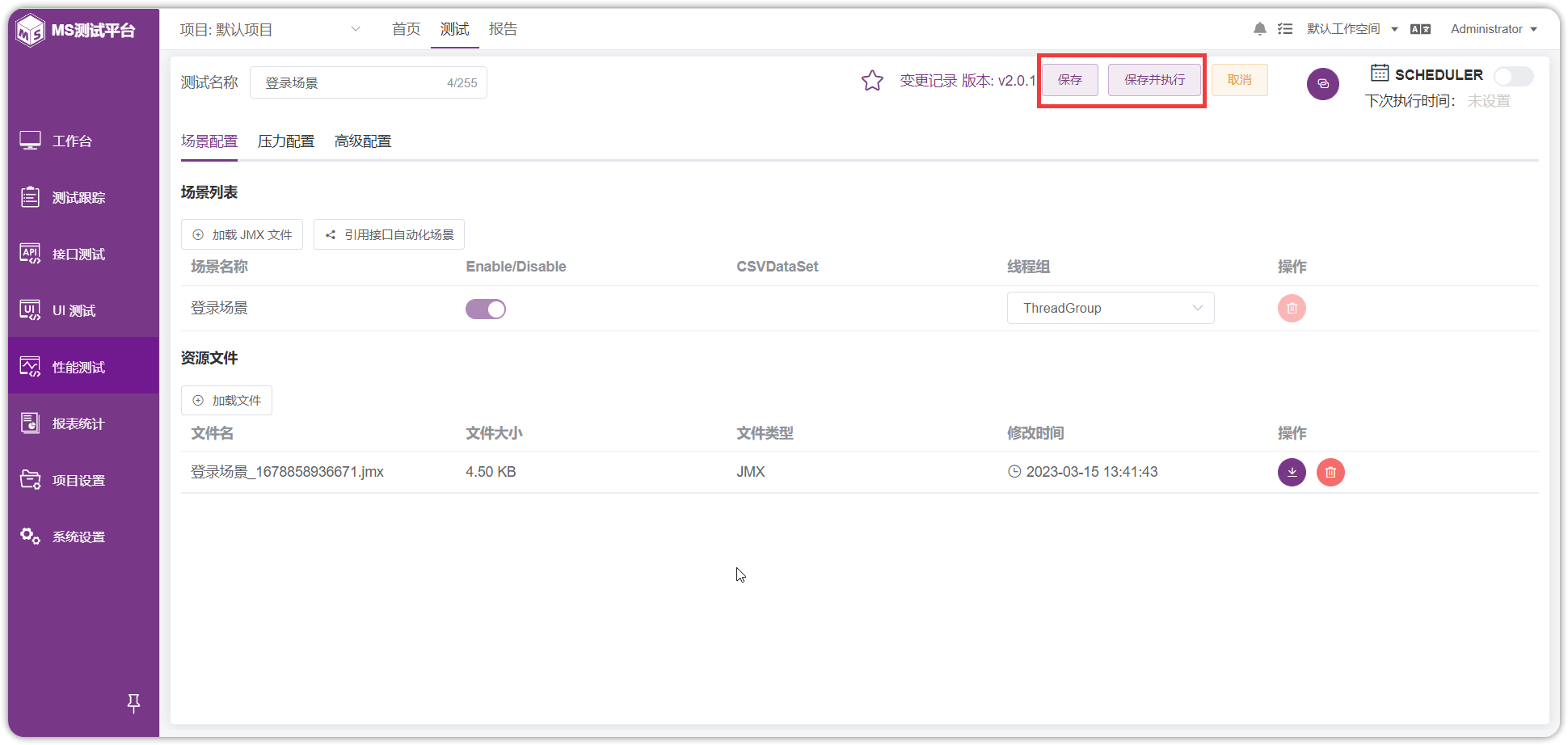Click the 取消 button
The image size is (1568, 745).
pyautogui.click(x=1240, y=80)
